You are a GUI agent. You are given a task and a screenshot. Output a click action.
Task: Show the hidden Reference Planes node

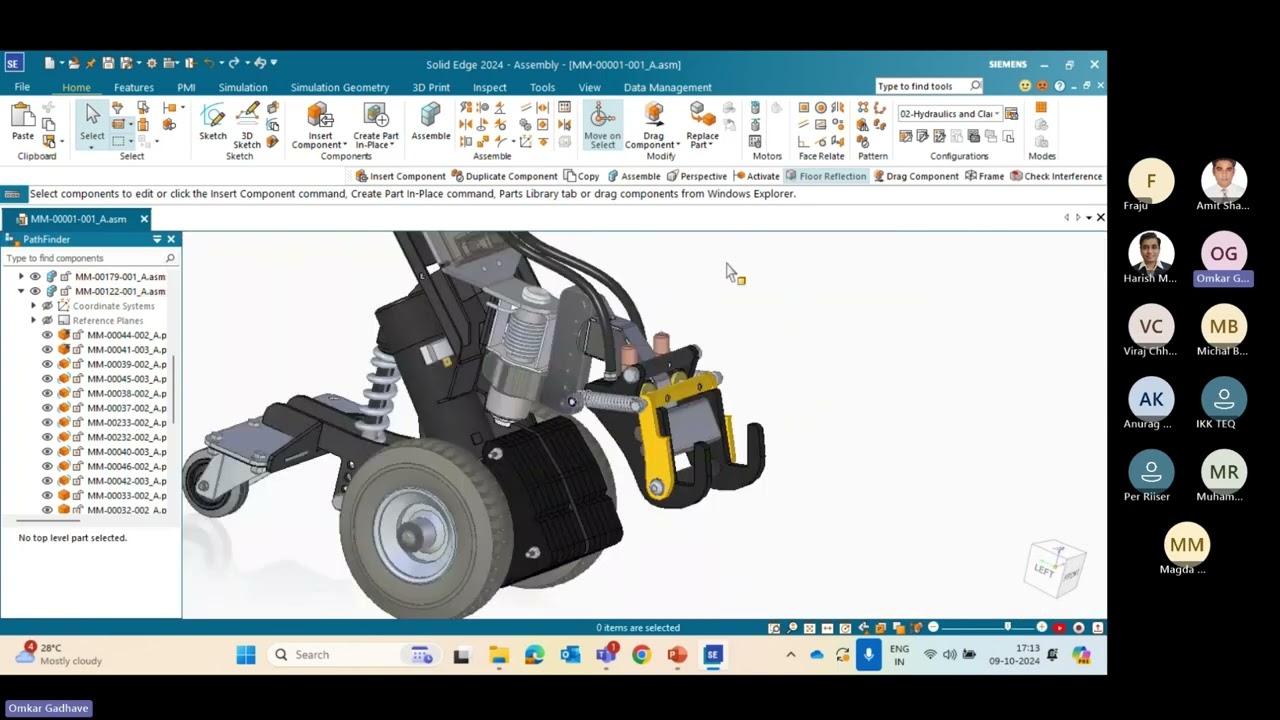47,321
